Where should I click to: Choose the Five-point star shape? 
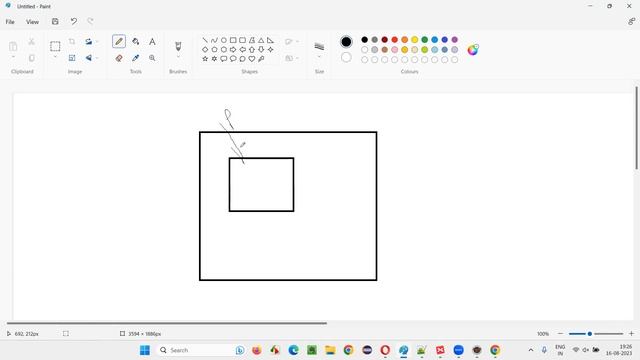tap(205, 59)
